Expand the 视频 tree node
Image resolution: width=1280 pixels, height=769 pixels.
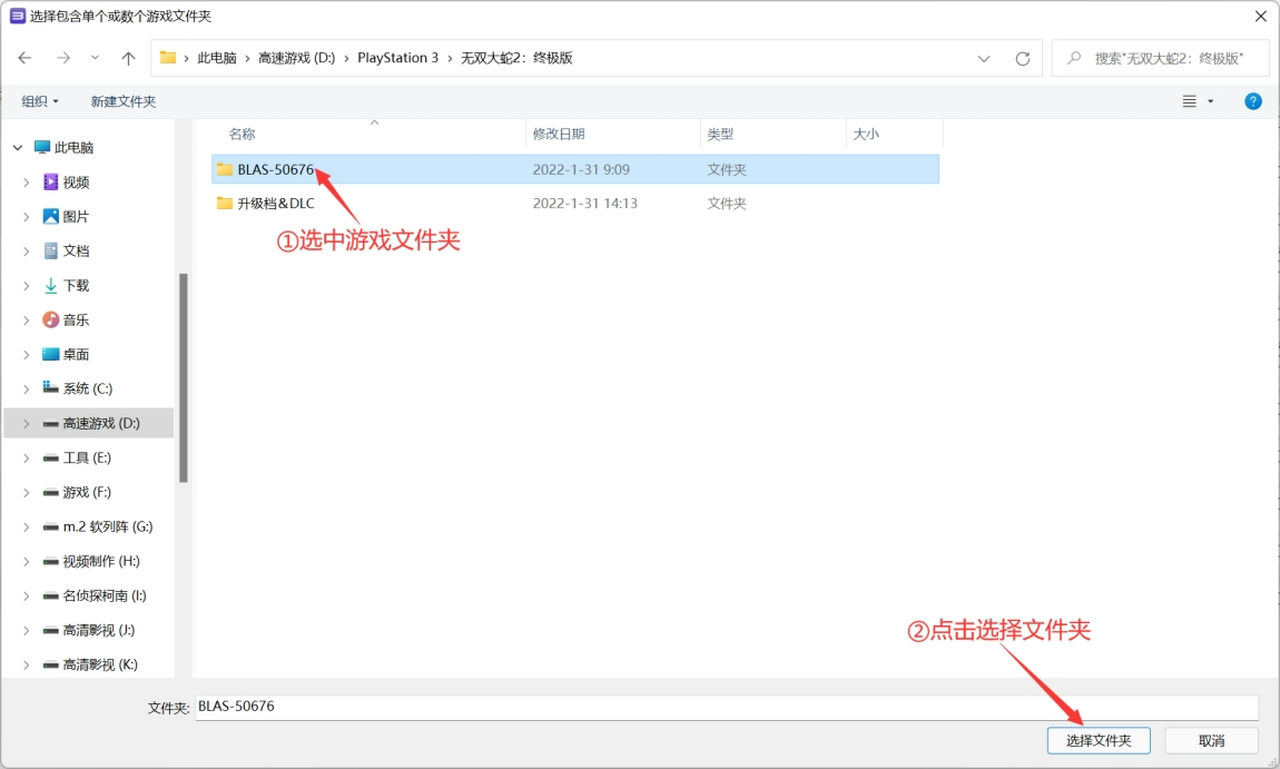(26, 182)
